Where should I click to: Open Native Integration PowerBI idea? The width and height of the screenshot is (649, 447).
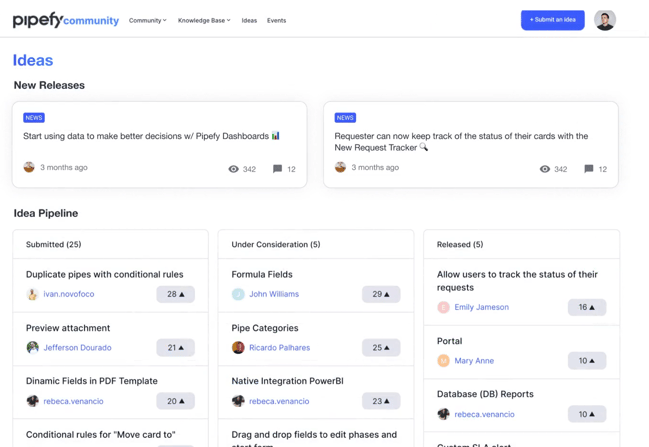(287, 381)
